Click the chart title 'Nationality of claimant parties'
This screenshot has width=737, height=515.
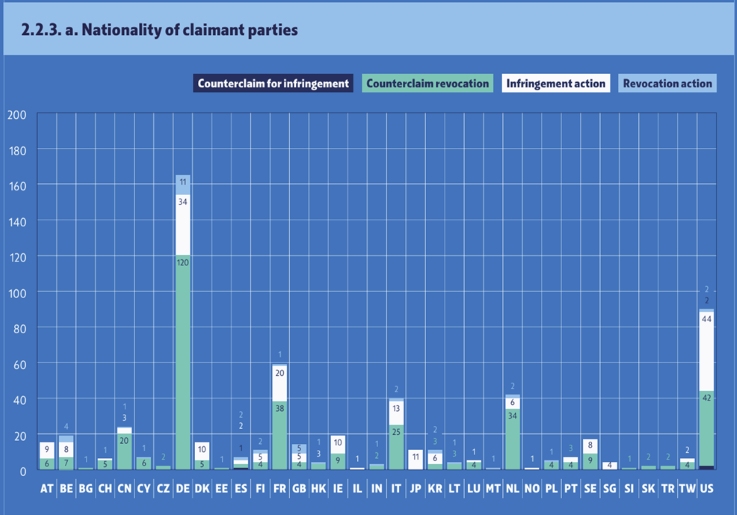(159, 30)
